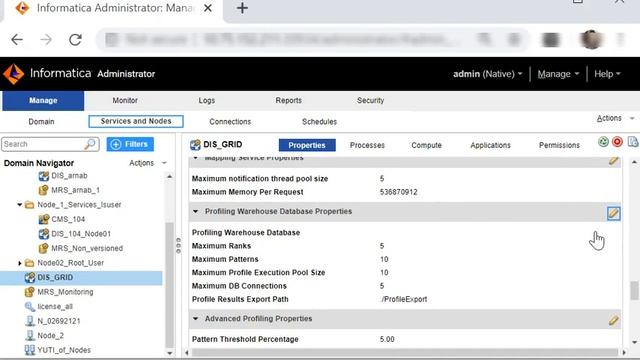
Task: Edit Profiling Warehouse Database Properties pencil icon
Action: [613, 213]
